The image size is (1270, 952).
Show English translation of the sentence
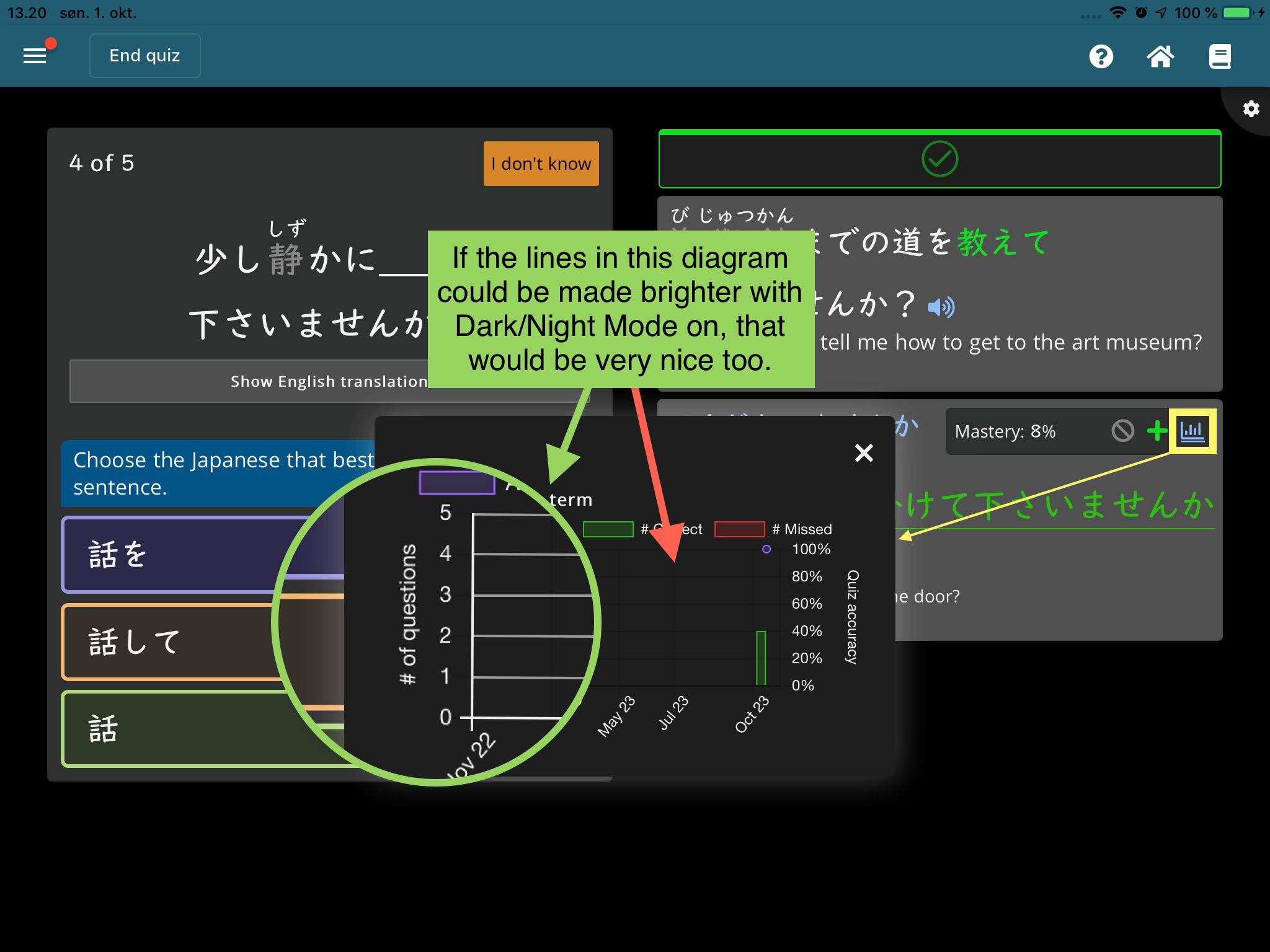[x=329, y=381]
